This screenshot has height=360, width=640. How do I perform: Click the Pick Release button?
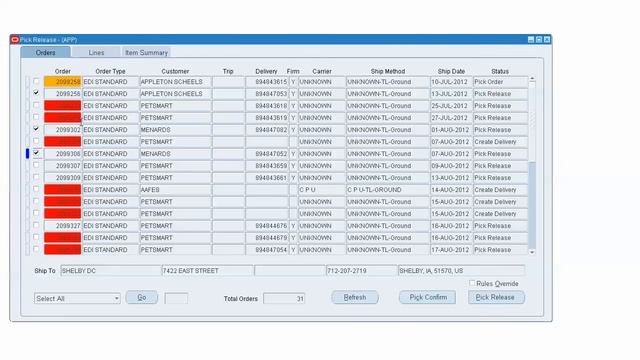(496, 297)
